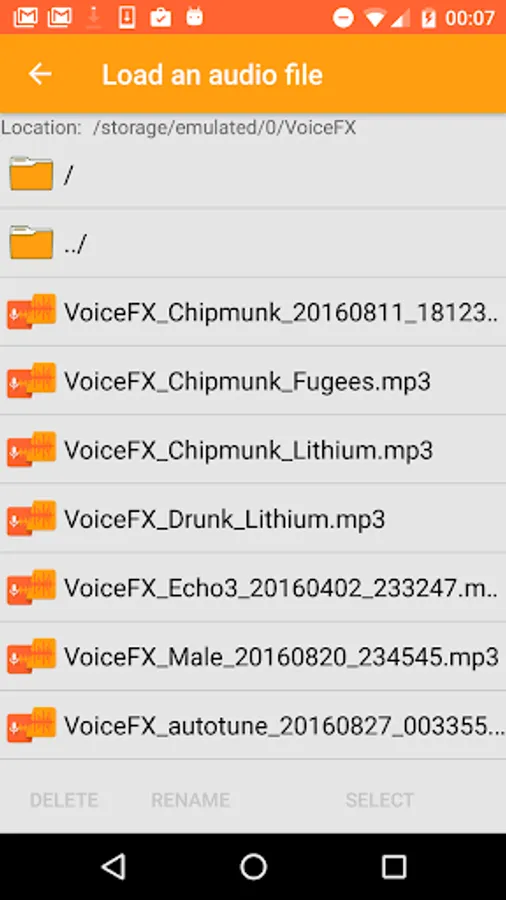Tap the RENAME button

[x=190, y=800]
